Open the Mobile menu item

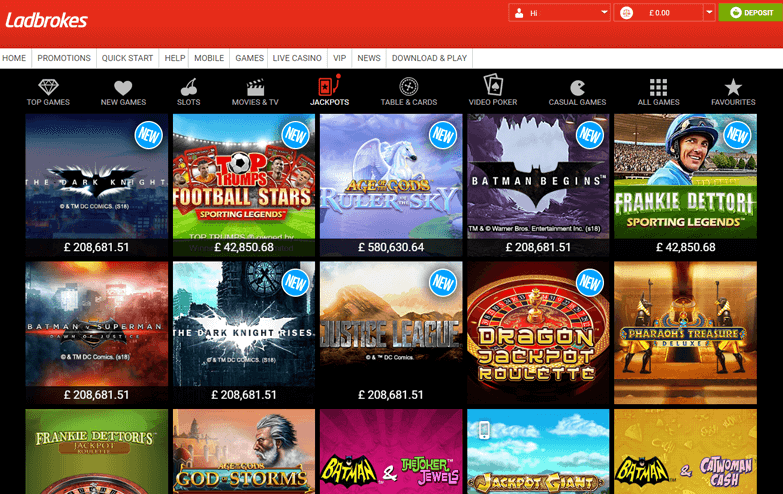click(209, 58)
